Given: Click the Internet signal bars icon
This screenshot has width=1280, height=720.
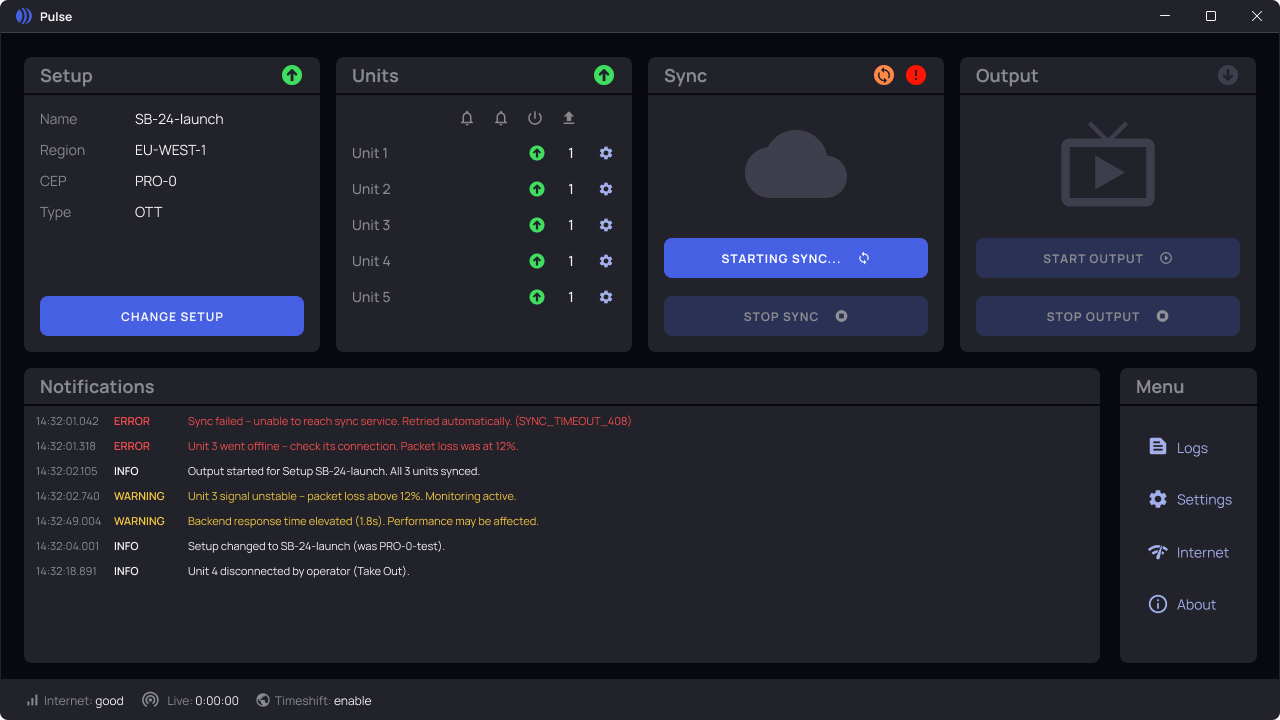Looking at the screenshot, I should (32, 700).
